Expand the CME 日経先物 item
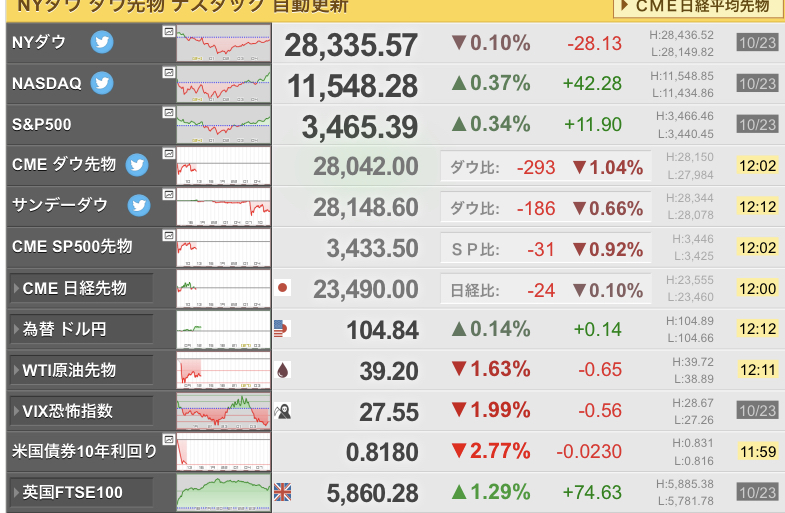 (x=81, y=288)
